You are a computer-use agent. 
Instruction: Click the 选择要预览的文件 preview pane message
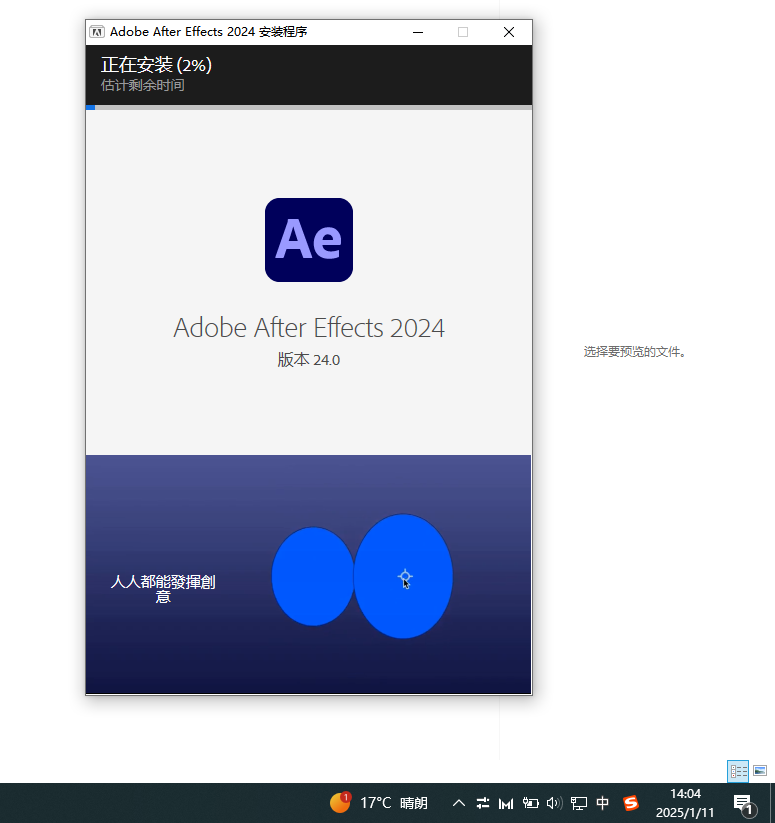click(634, 352)
